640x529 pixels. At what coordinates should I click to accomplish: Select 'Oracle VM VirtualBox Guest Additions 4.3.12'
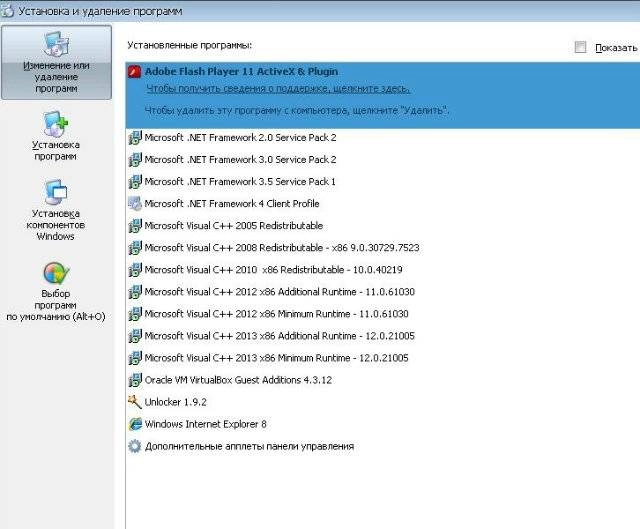click(238, 380)
